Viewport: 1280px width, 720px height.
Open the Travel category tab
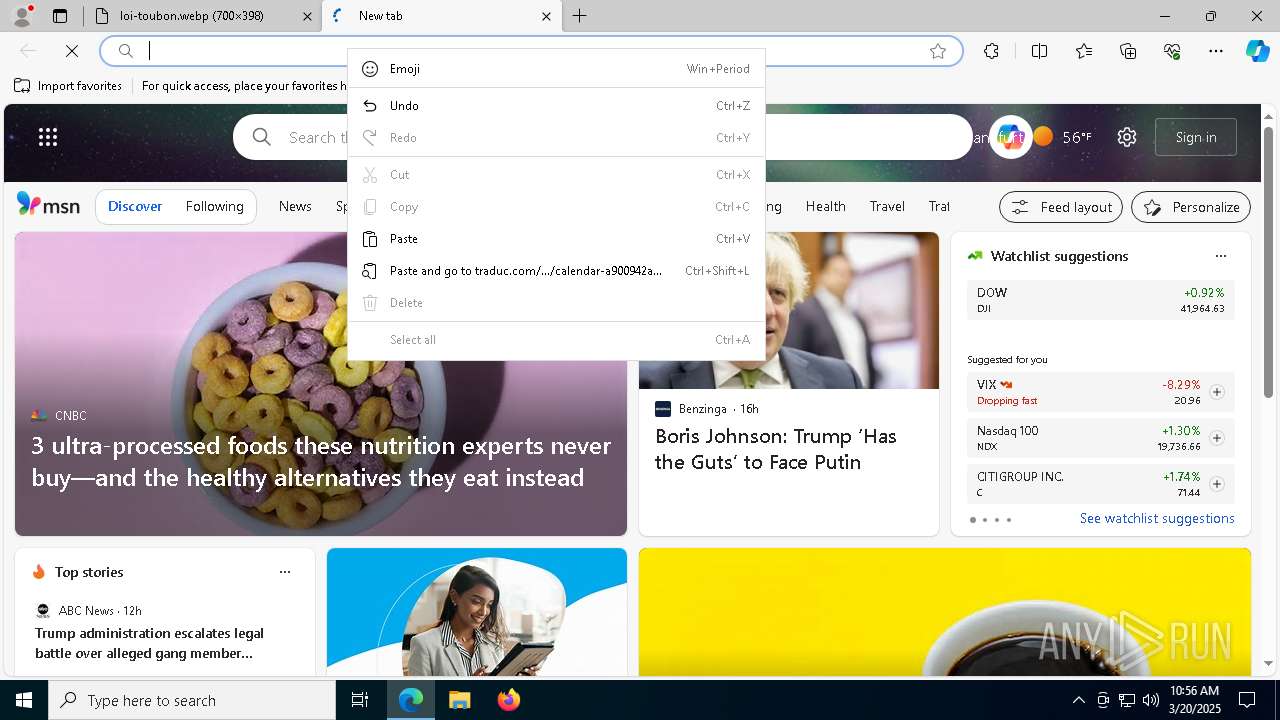(887, 206)
